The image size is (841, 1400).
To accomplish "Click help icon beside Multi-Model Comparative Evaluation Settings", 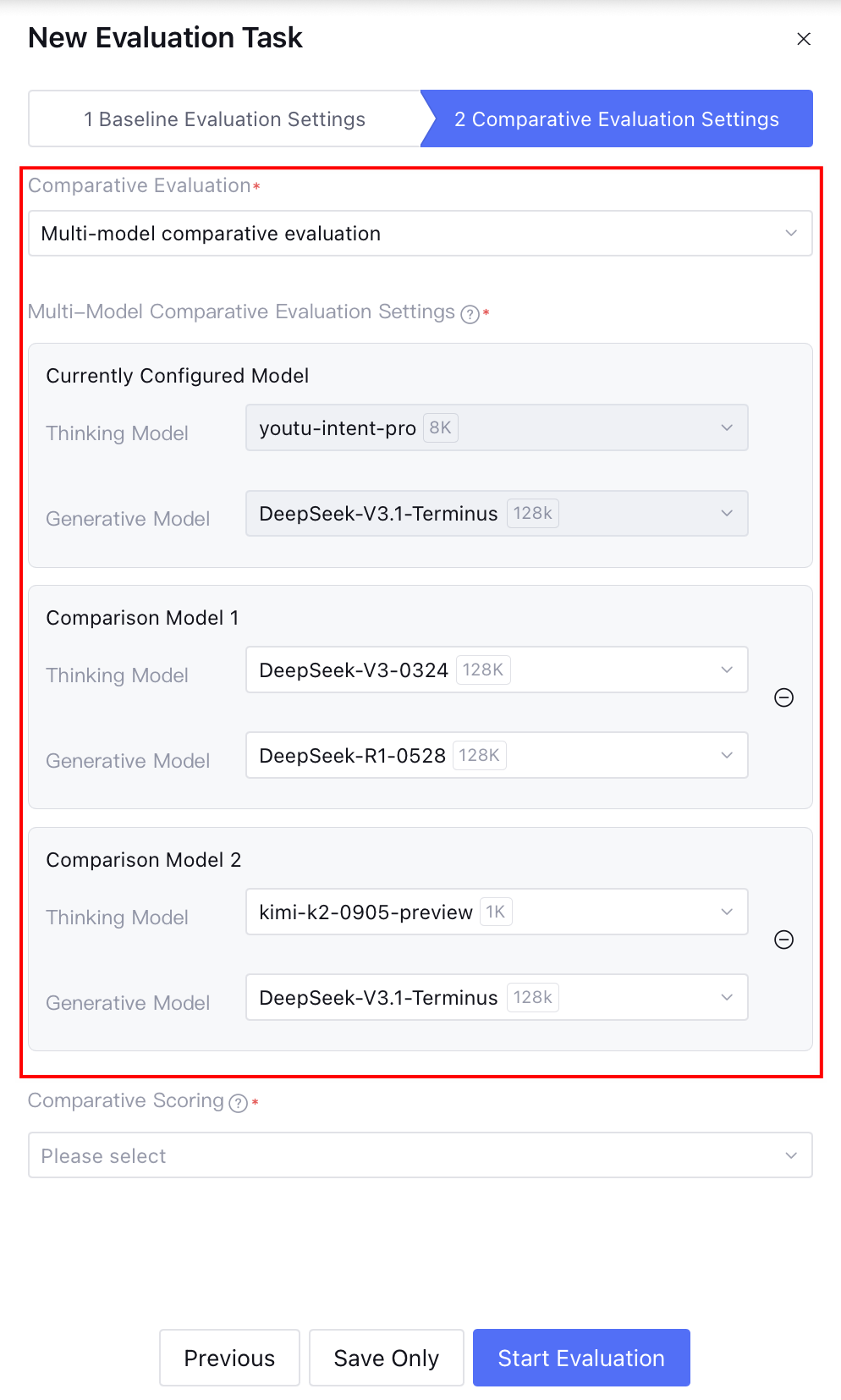I will 470,315.
